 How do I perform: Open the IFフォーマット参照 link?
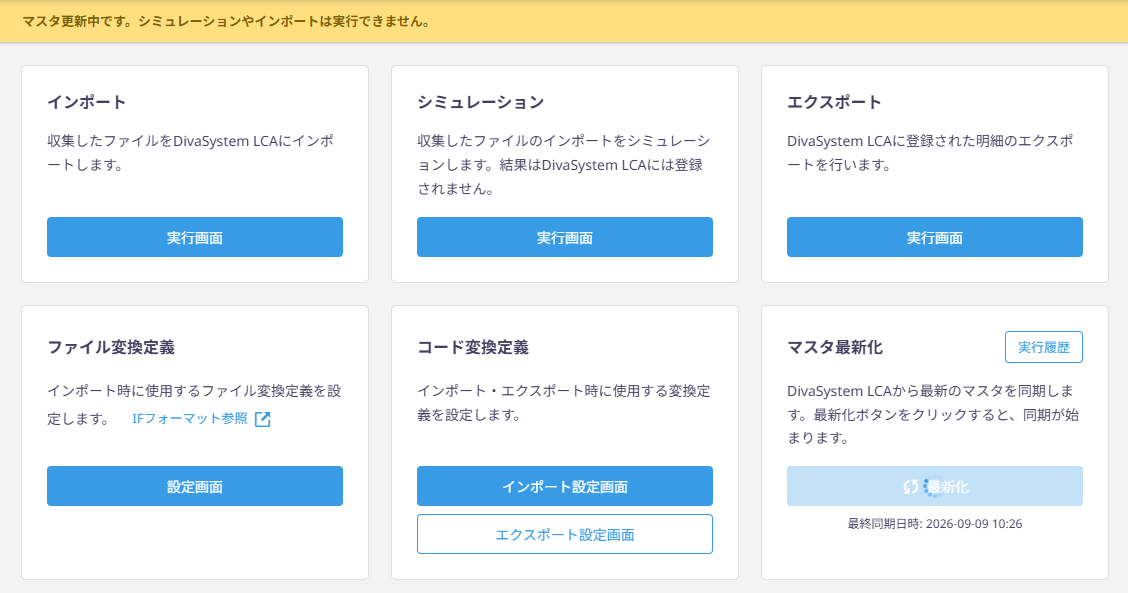tap(190, 419)
